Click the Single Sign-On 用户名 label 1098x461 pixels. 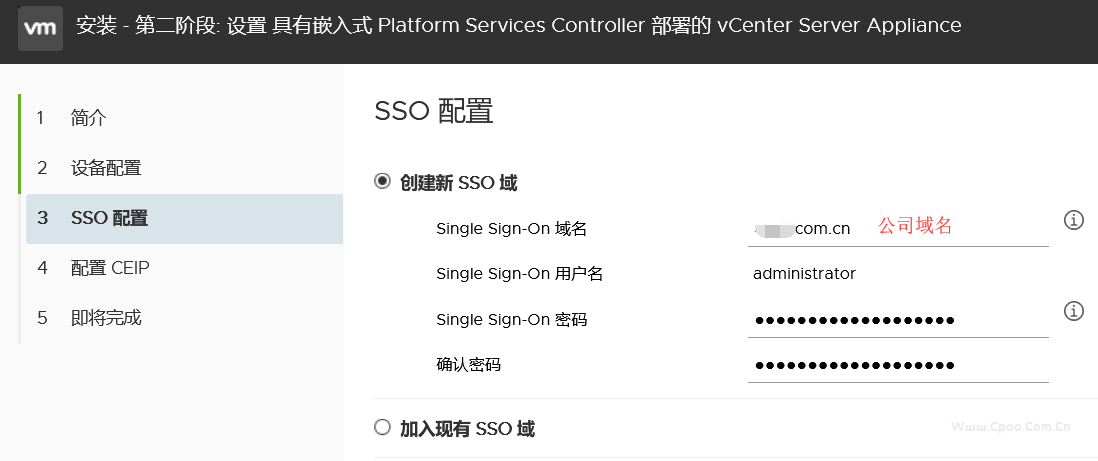pos(520,274)
